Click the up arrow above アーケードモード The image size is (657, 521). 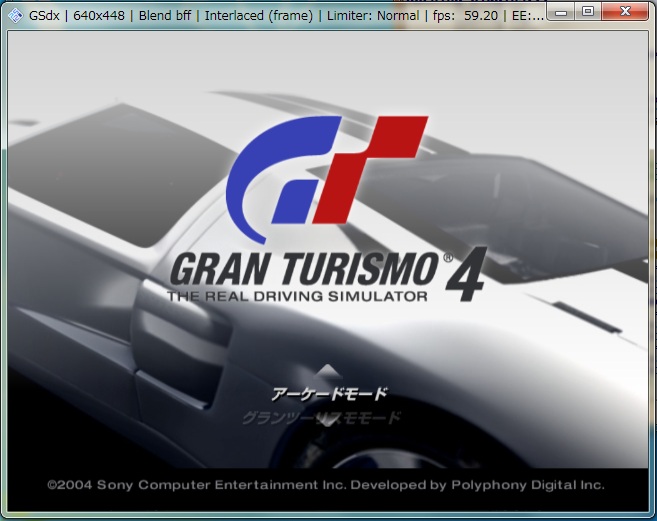point(328,370)
